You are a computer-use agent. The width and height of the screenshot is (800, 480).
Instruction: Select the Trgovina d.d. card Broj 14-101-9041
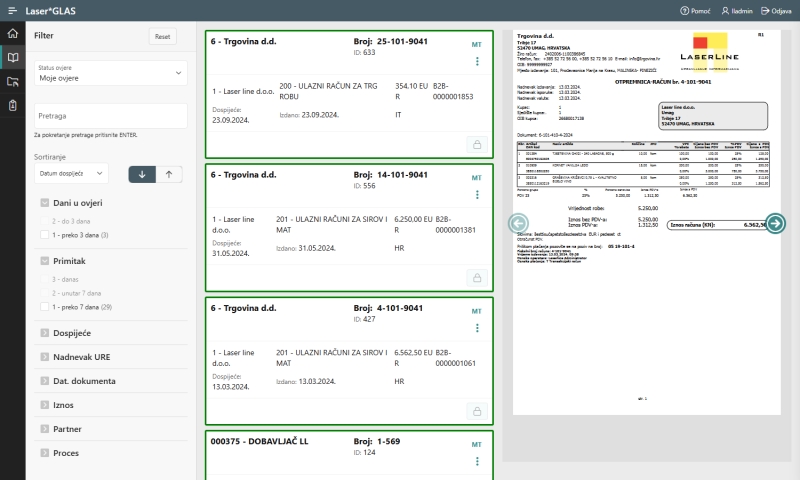pos(349,228)
